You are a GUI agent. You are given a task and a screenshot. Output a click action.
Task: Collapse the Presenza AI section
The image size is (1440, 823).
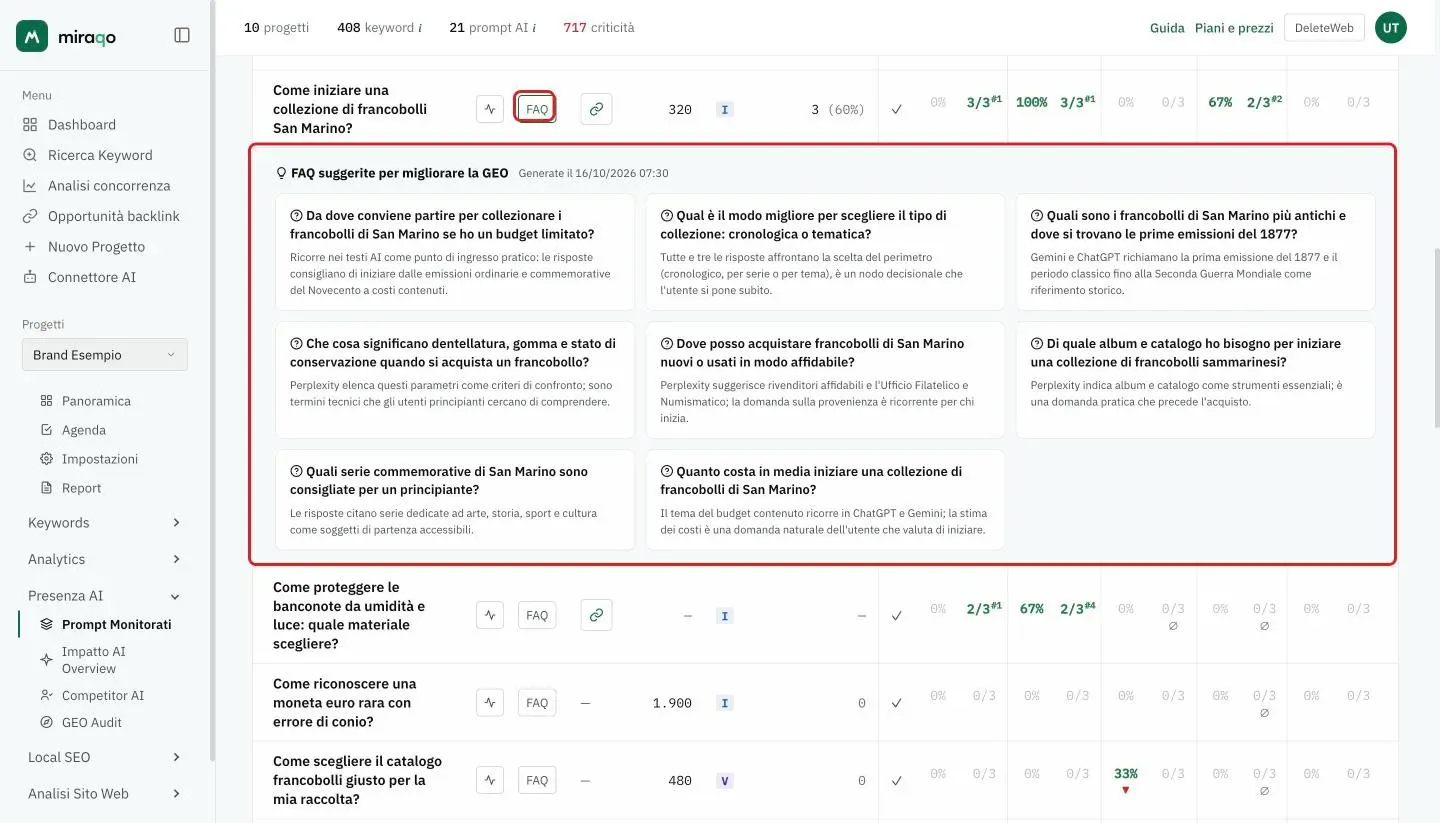pyautogui.click(x=105, y=595)
